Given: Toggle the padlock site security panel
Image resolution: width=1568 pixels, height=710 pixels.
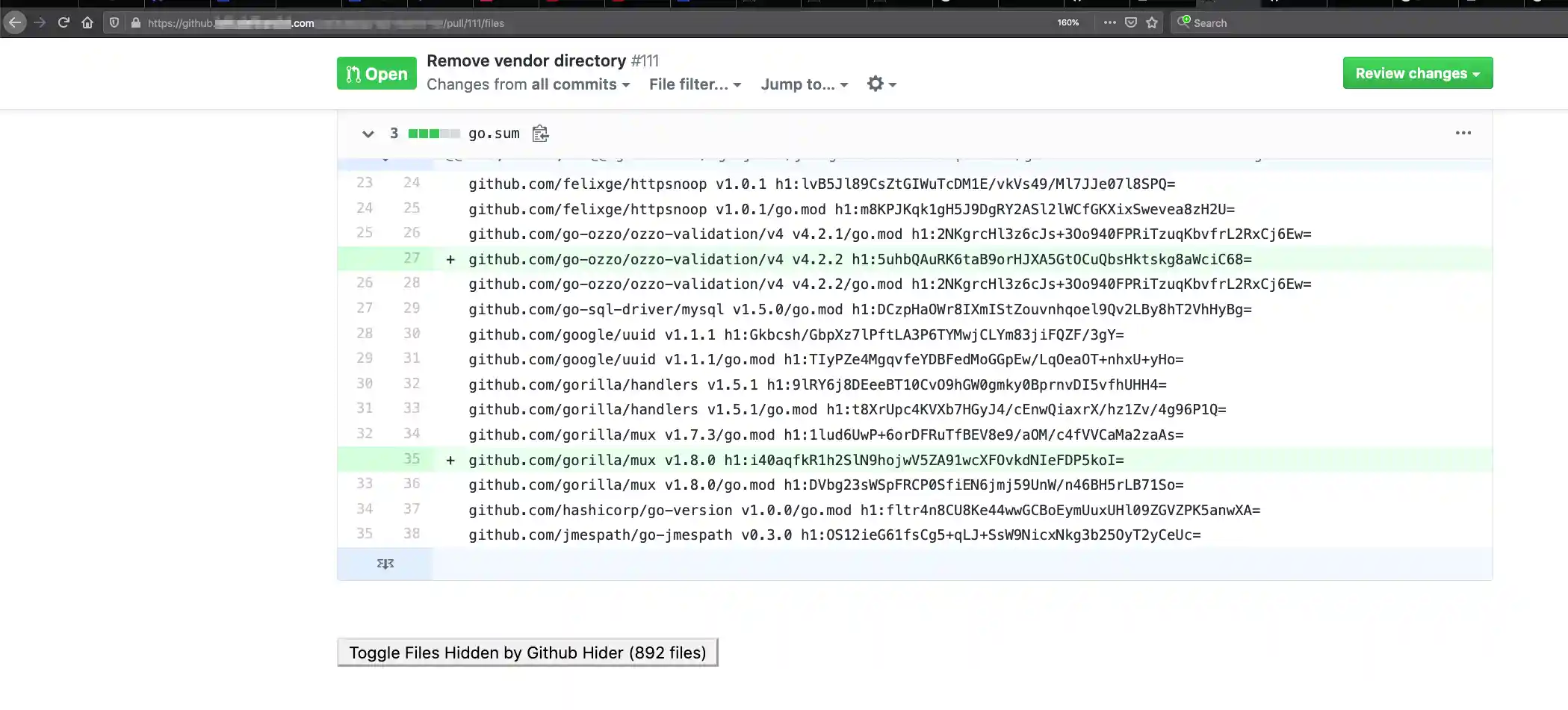Looking at the screenshot, I should coord(134,22).
